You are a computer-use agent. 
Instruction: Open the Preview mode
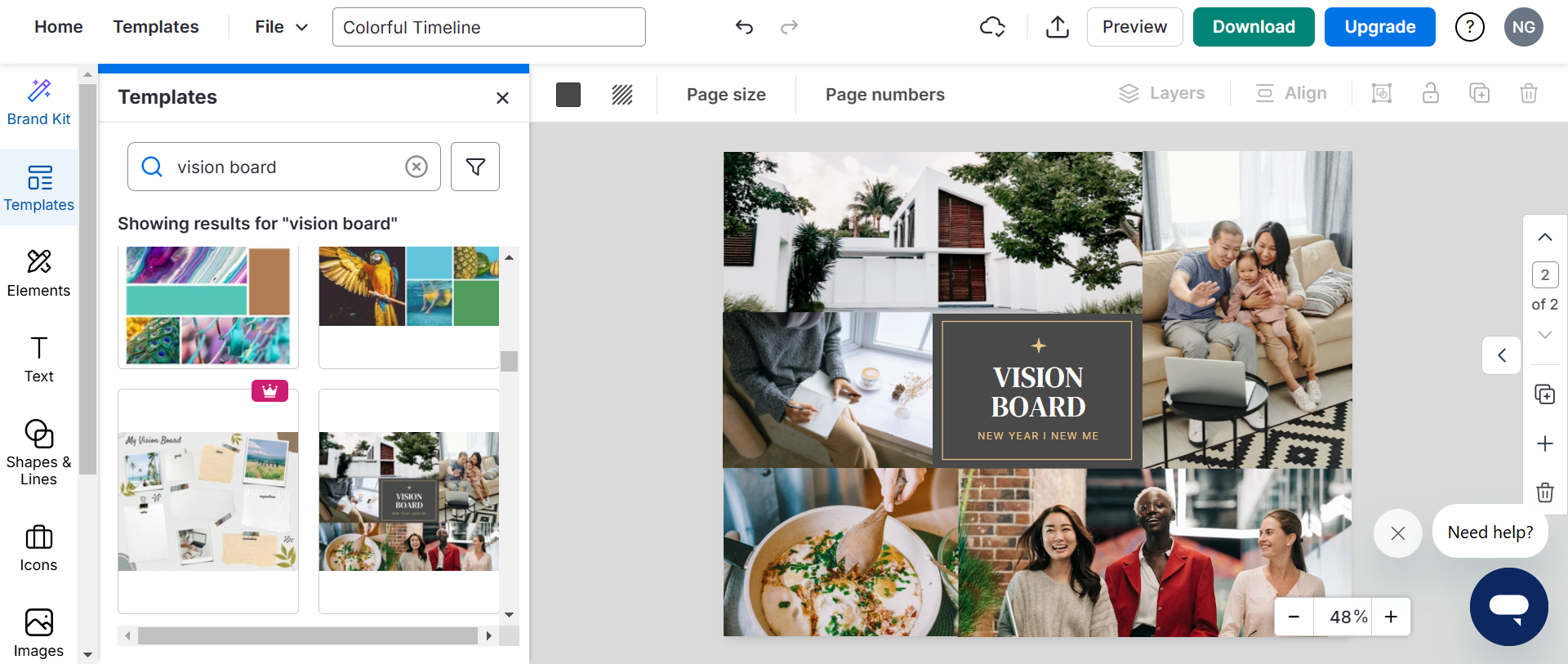point(1134,27)
